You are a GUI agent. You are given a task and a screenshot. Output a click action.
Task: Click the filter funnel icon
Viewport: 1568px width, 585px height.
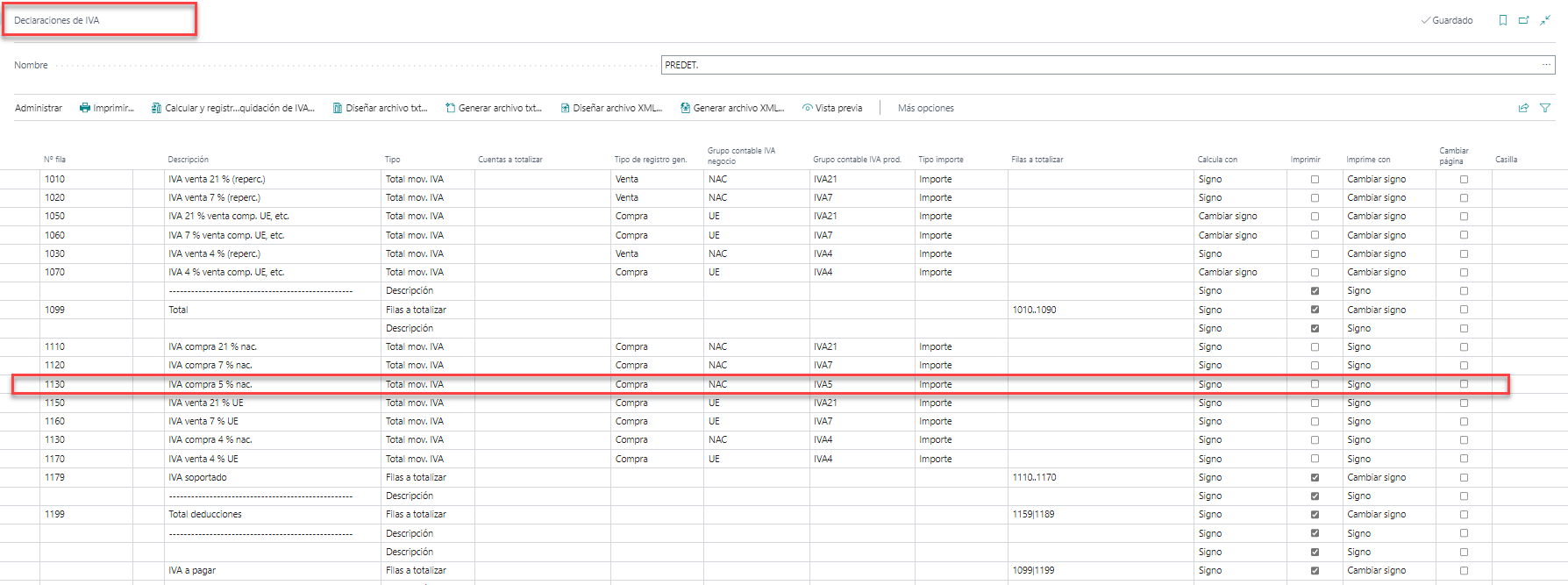1545,108
